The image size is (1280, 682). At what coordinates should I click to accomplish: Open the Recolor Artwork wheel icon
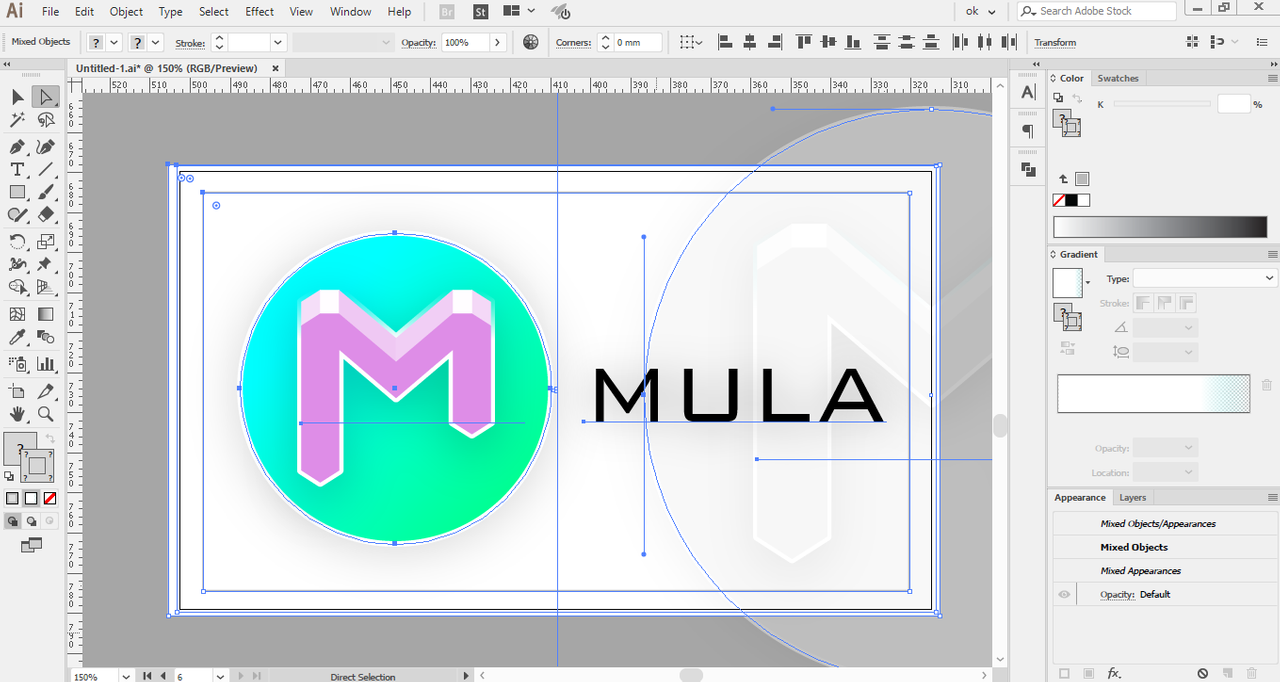(x=531, y=42)
